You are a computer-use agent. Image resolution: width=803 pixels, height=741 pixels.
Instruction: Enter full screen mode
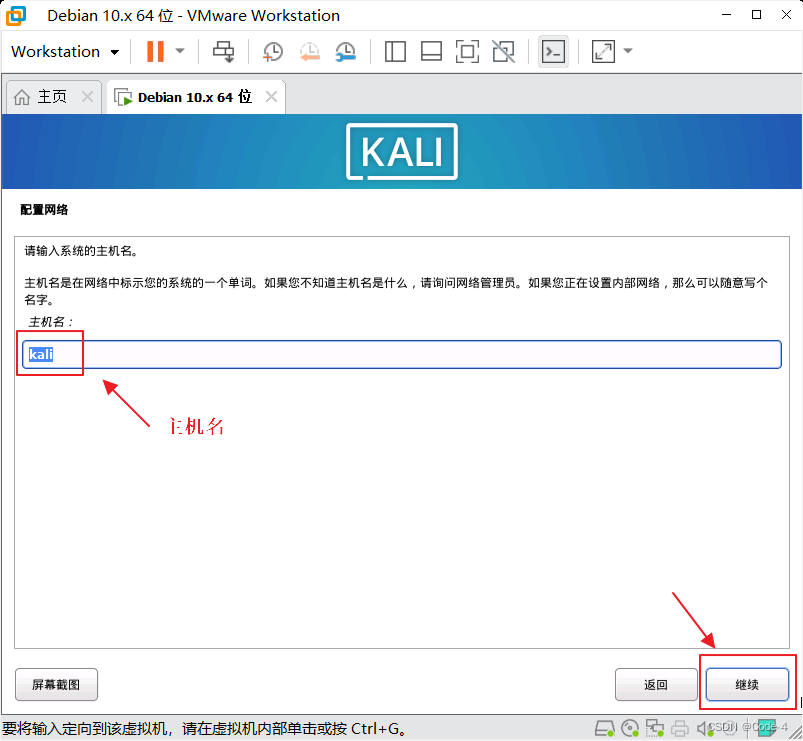click(467, 51)
